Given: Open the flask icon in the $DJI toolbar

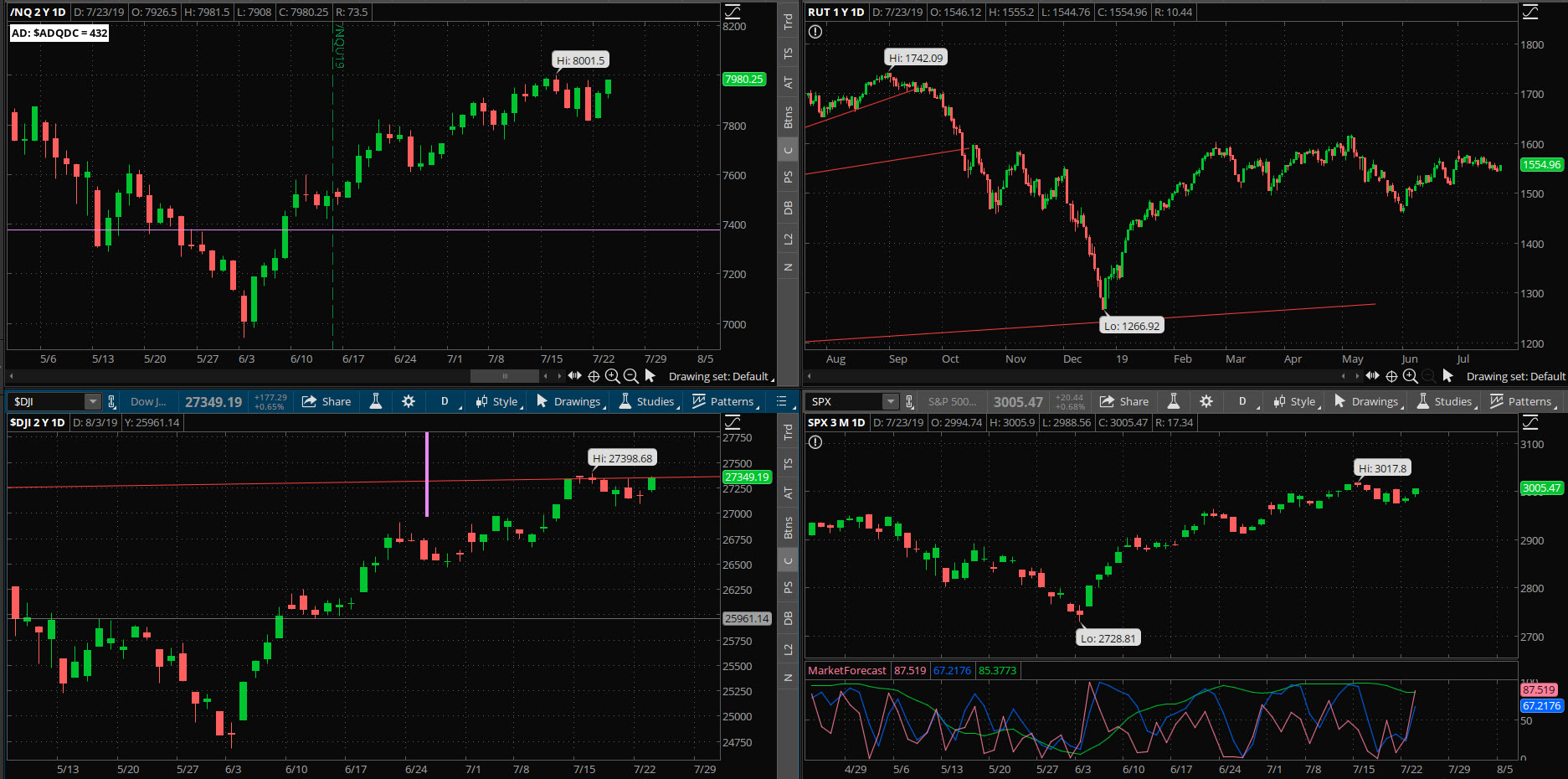Looking at the screenshot, I should pos(376,401).
